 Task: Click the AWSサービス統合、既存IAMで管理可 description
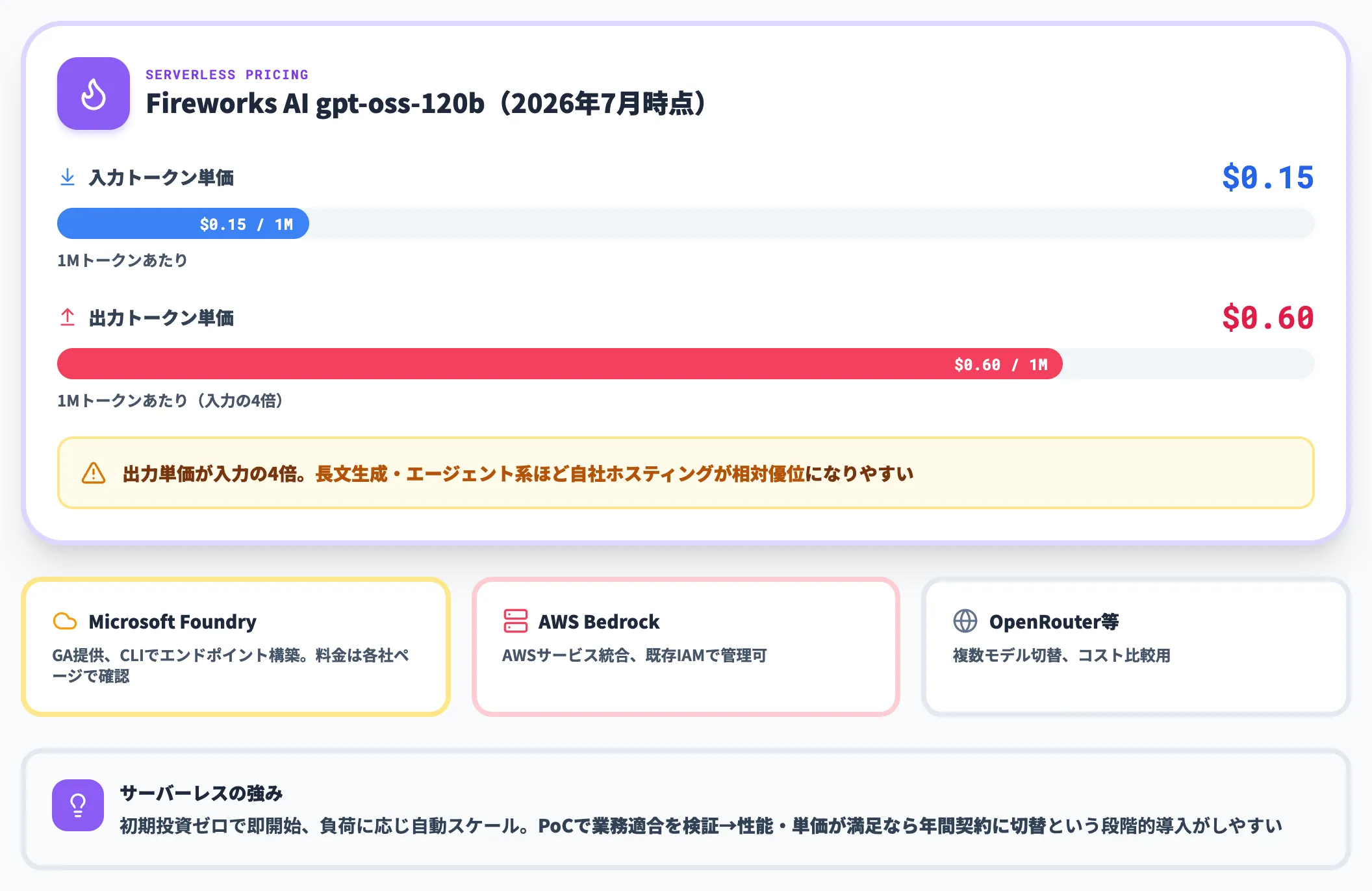635,655
